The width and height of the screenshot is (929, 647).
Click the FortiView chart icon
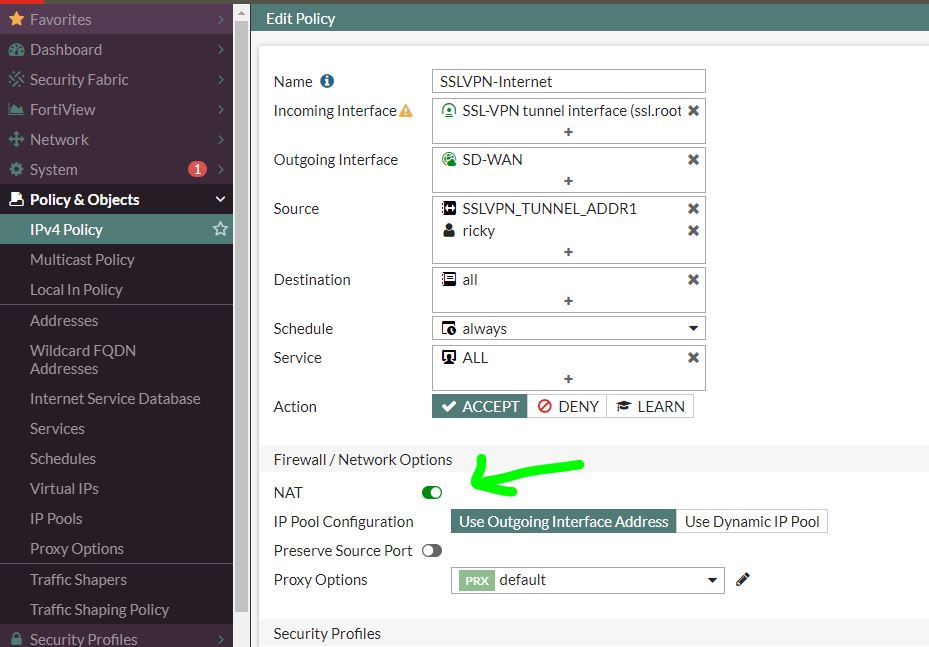[17, 110]
